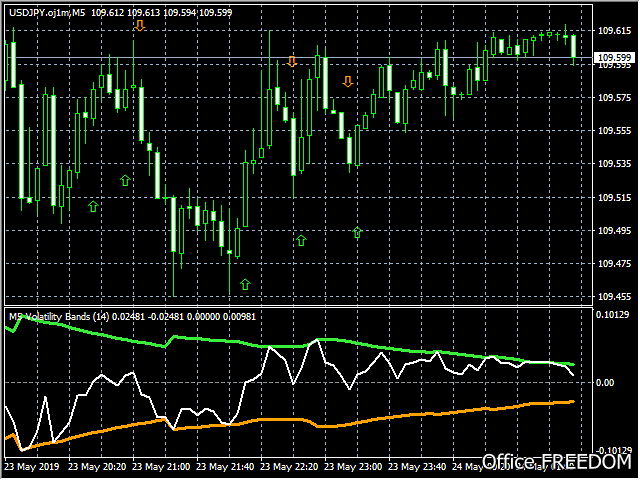The image size is (640, 480).
Task: Click the Office-FREEDOM watermark text
Action: pyautogui.click(x=557, y=462)
